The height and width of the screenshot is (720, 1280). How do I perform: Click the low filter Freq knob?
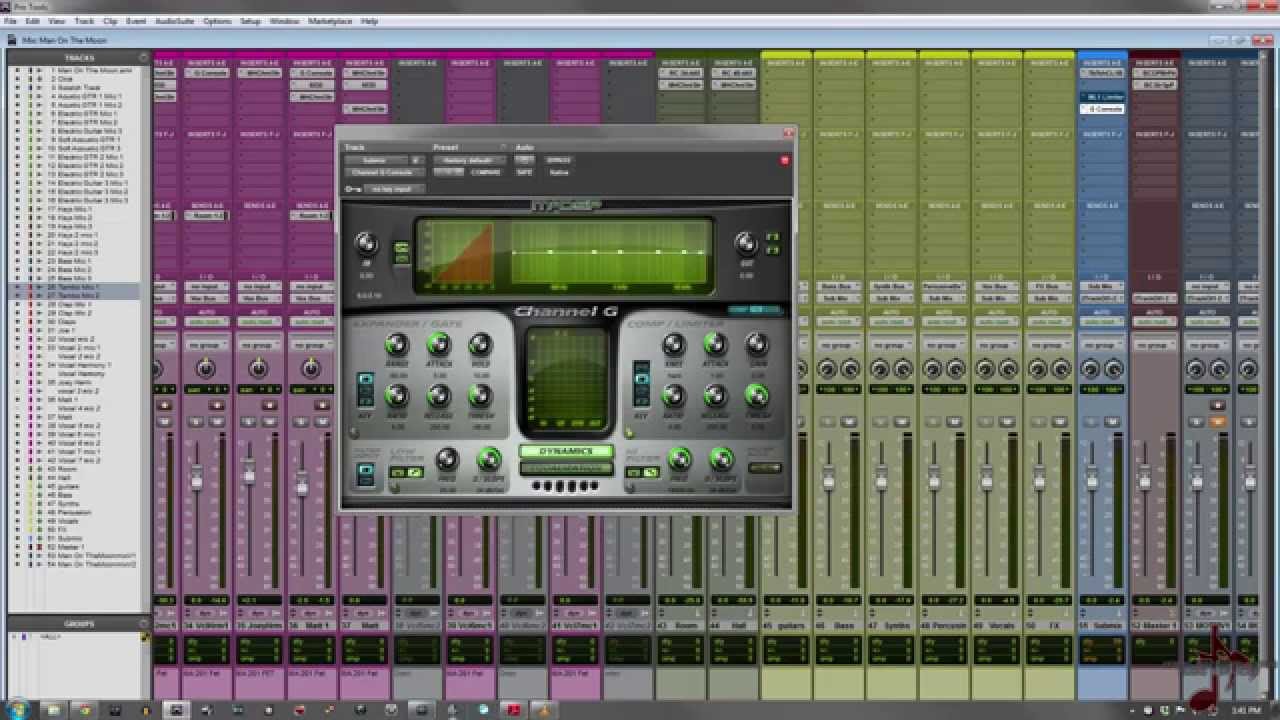point(447,459)
